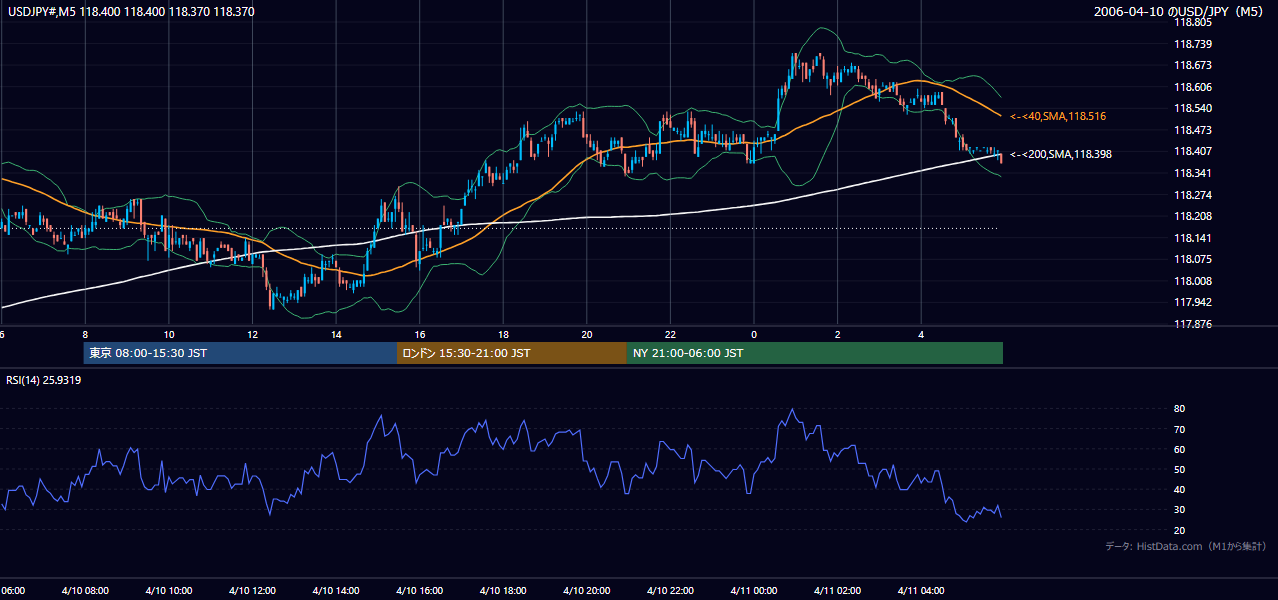Click the hour 20 tick on price chart
The height and width of the screenshot is (600, 1278).
pyautogui.click(x=587, y=335)
